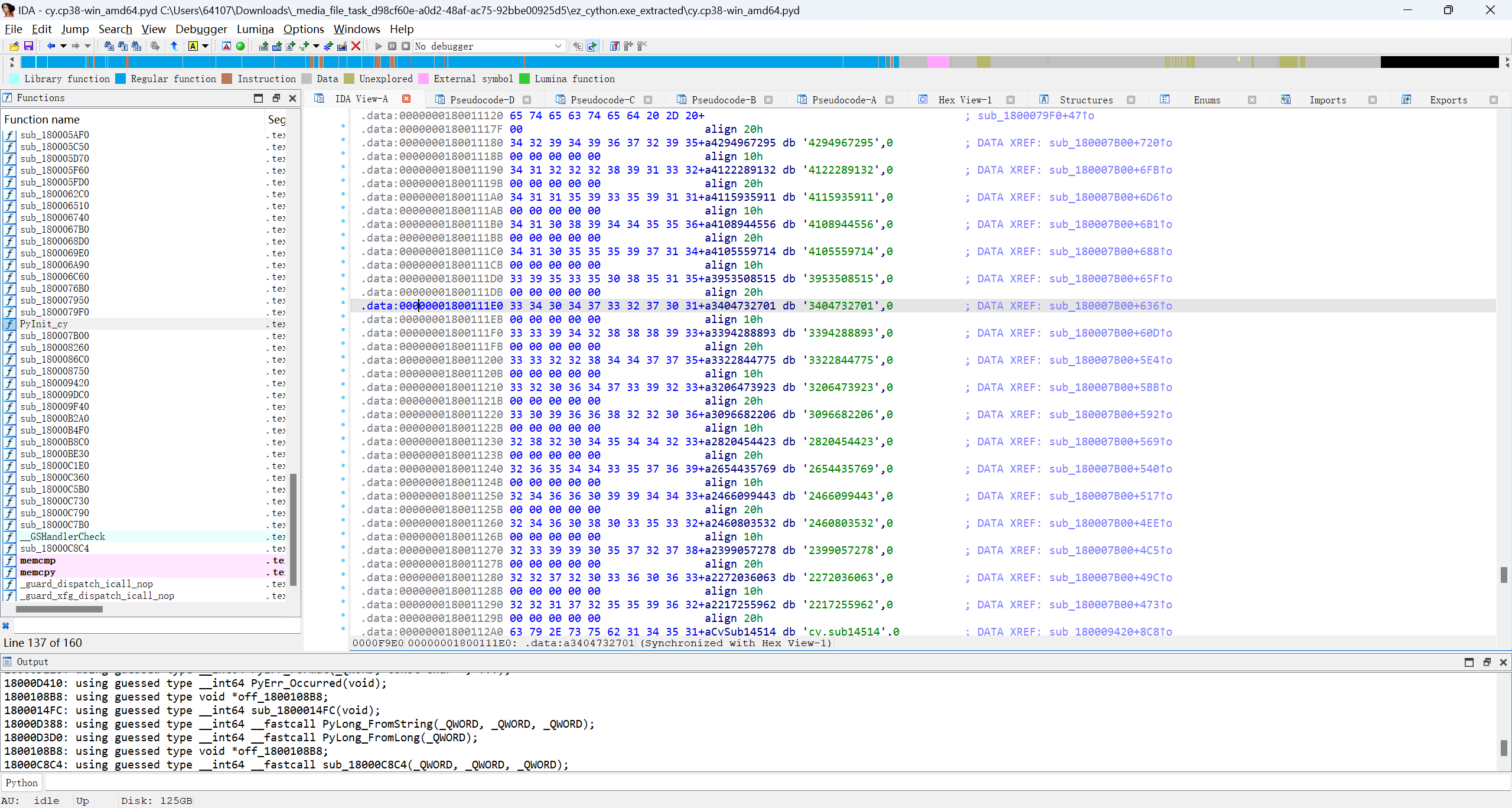The image size is (1512, 808).
Task: Click the stop process button
Action: coord(406,46)
